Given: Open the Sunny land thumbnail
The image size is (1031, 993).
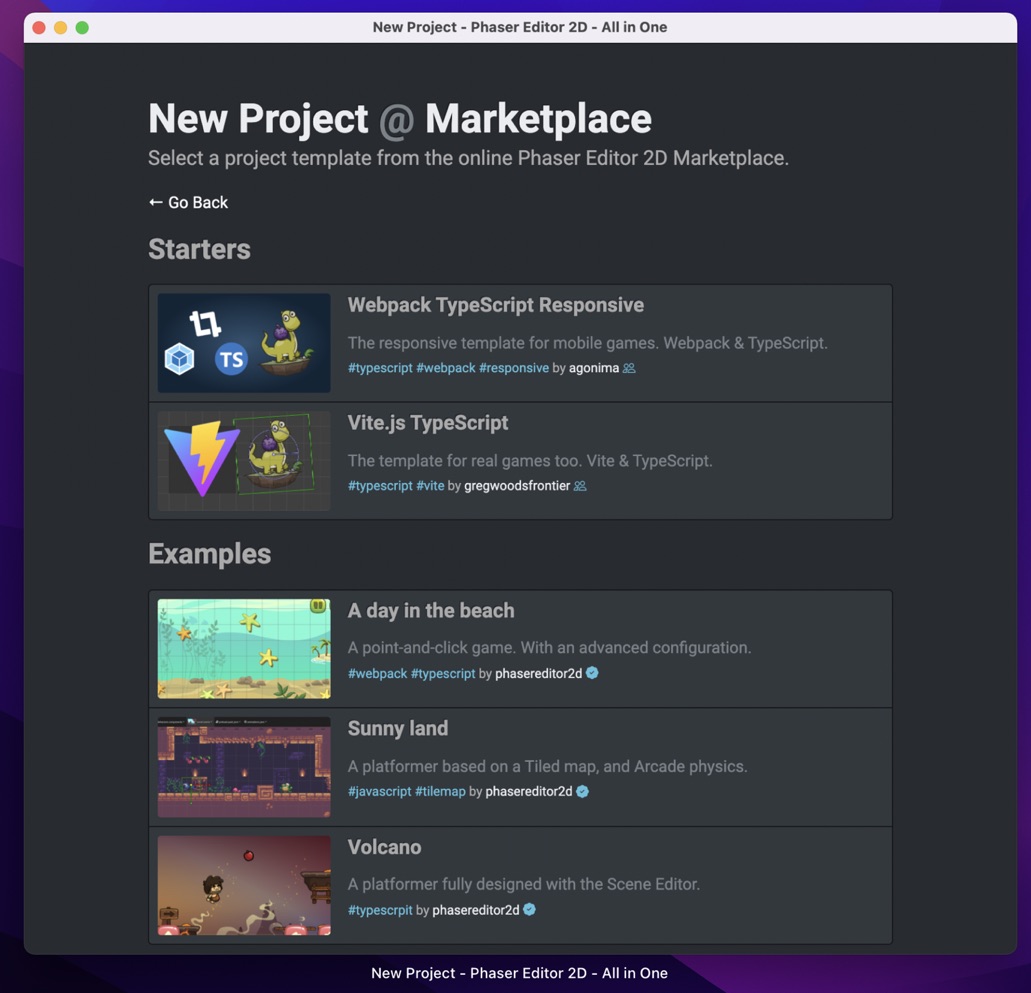Looking at the screenshot, I should pos(244,767).
